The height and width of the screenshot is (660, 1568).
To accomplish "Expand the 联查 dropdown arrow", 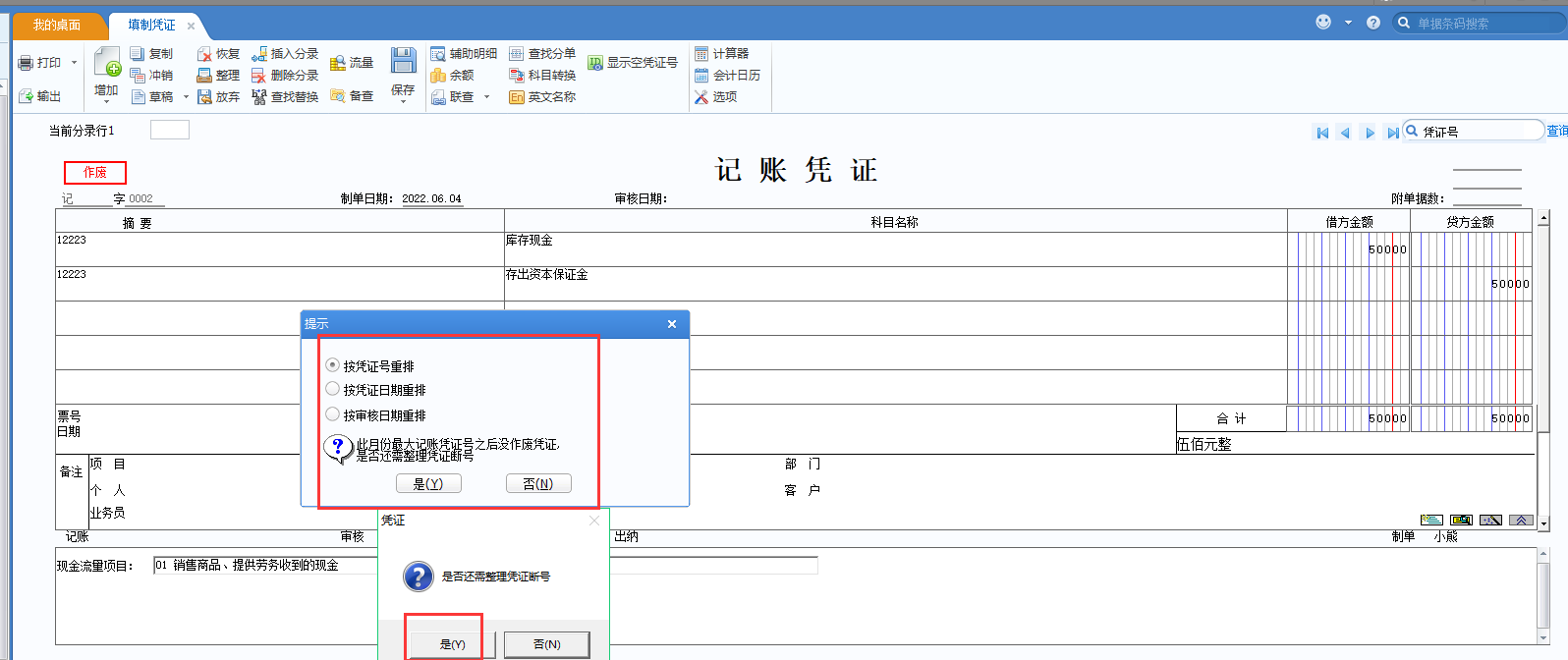I will [486, 97].
